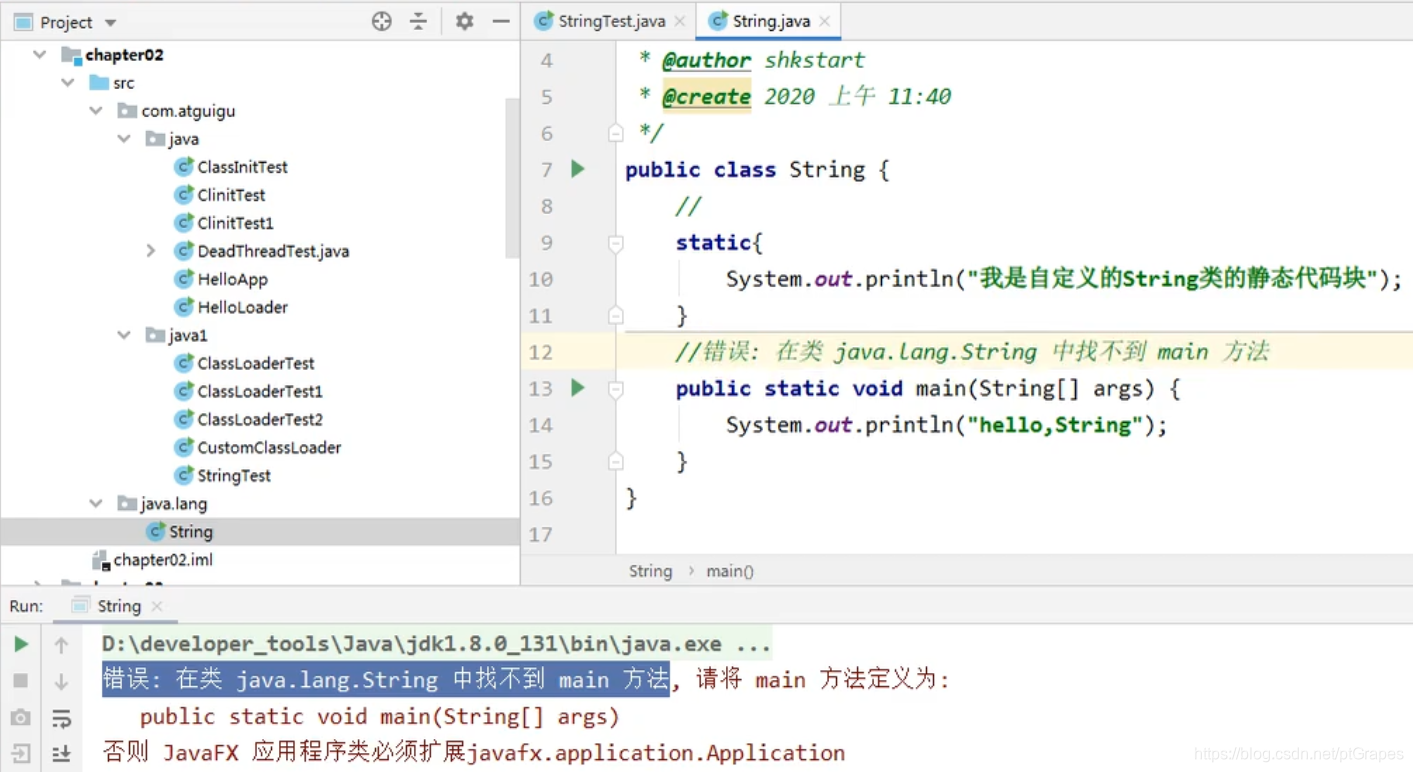Click line number 12 in gutter
1413x772 pixels.
[541, 352]
